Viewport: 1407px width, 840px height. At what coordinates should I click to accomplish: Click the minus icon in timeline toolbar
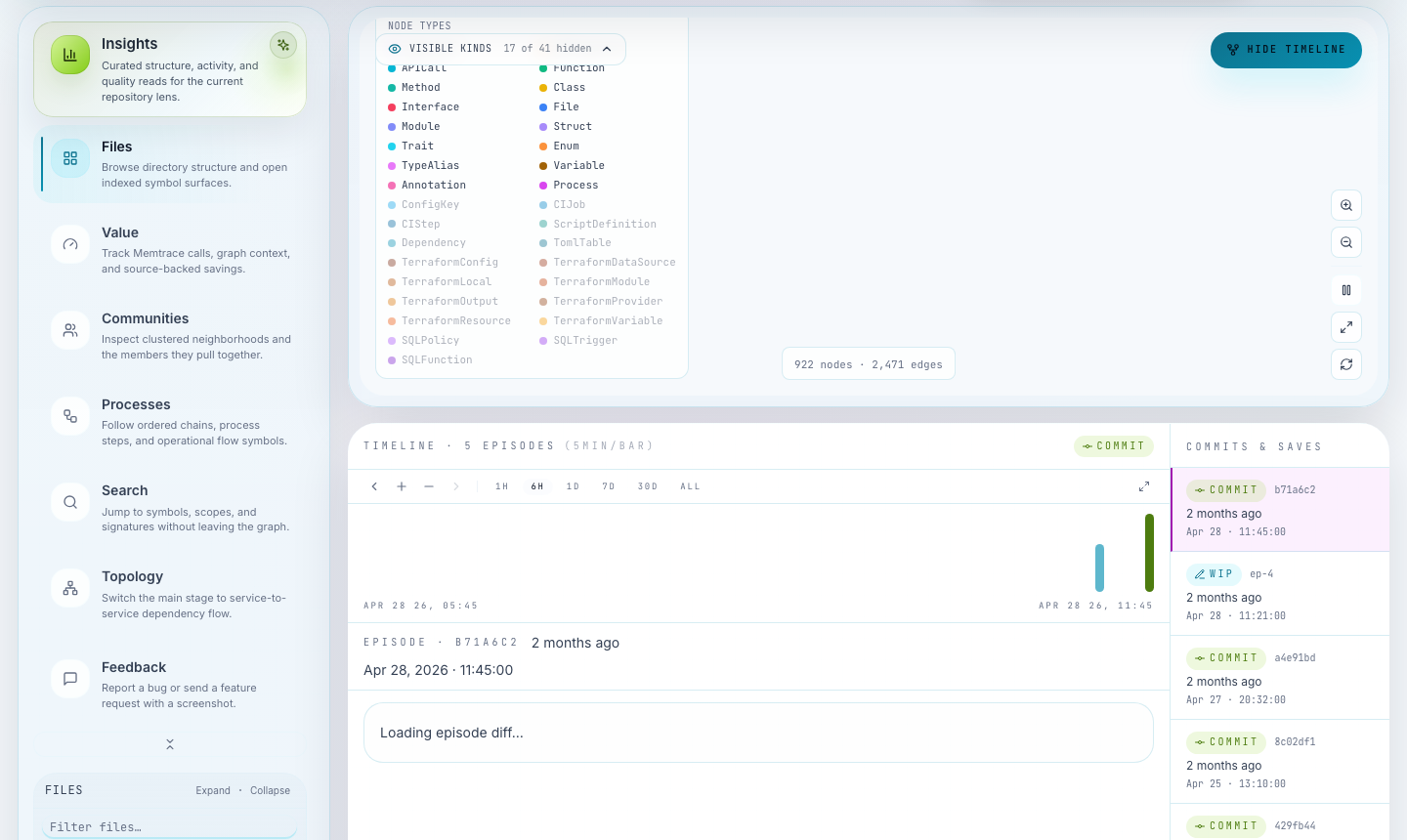click(429, 486)
